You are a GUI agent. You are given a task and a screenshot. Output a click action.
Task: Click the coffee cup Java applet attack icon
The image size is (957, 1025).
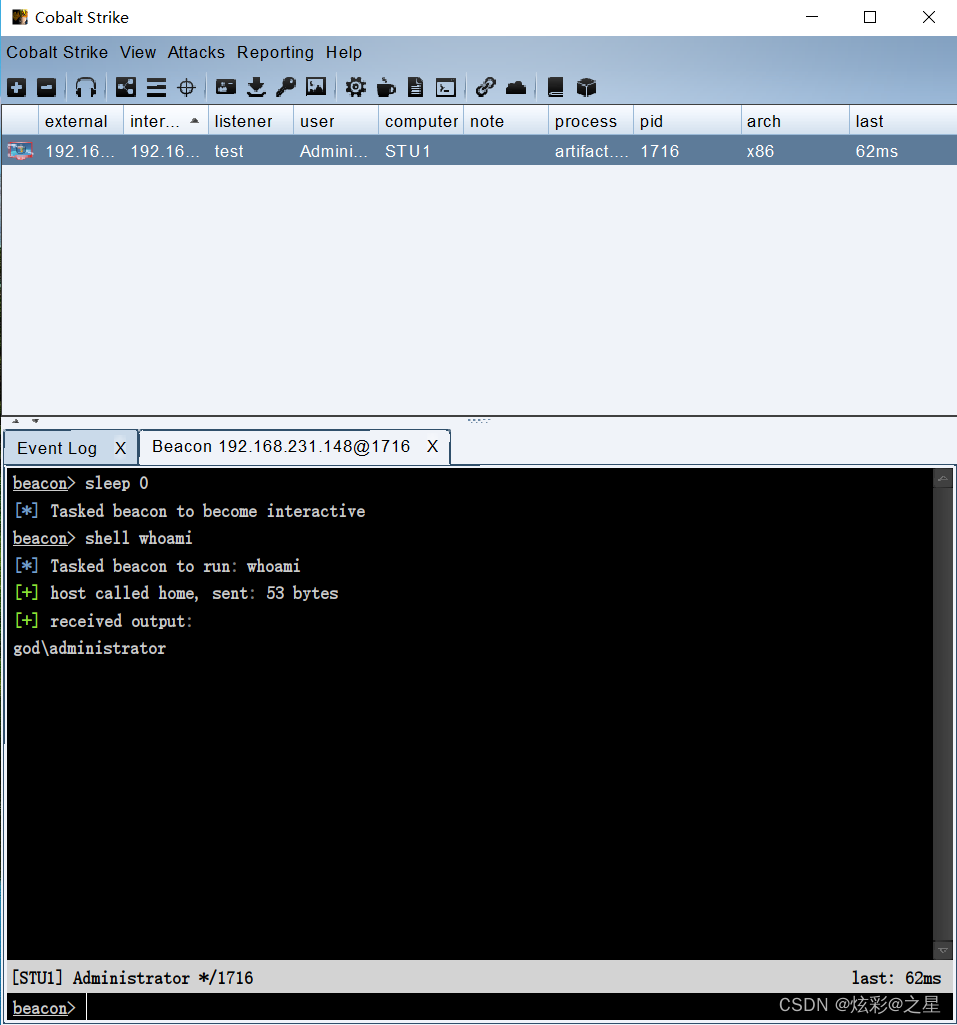pos(386,87)
